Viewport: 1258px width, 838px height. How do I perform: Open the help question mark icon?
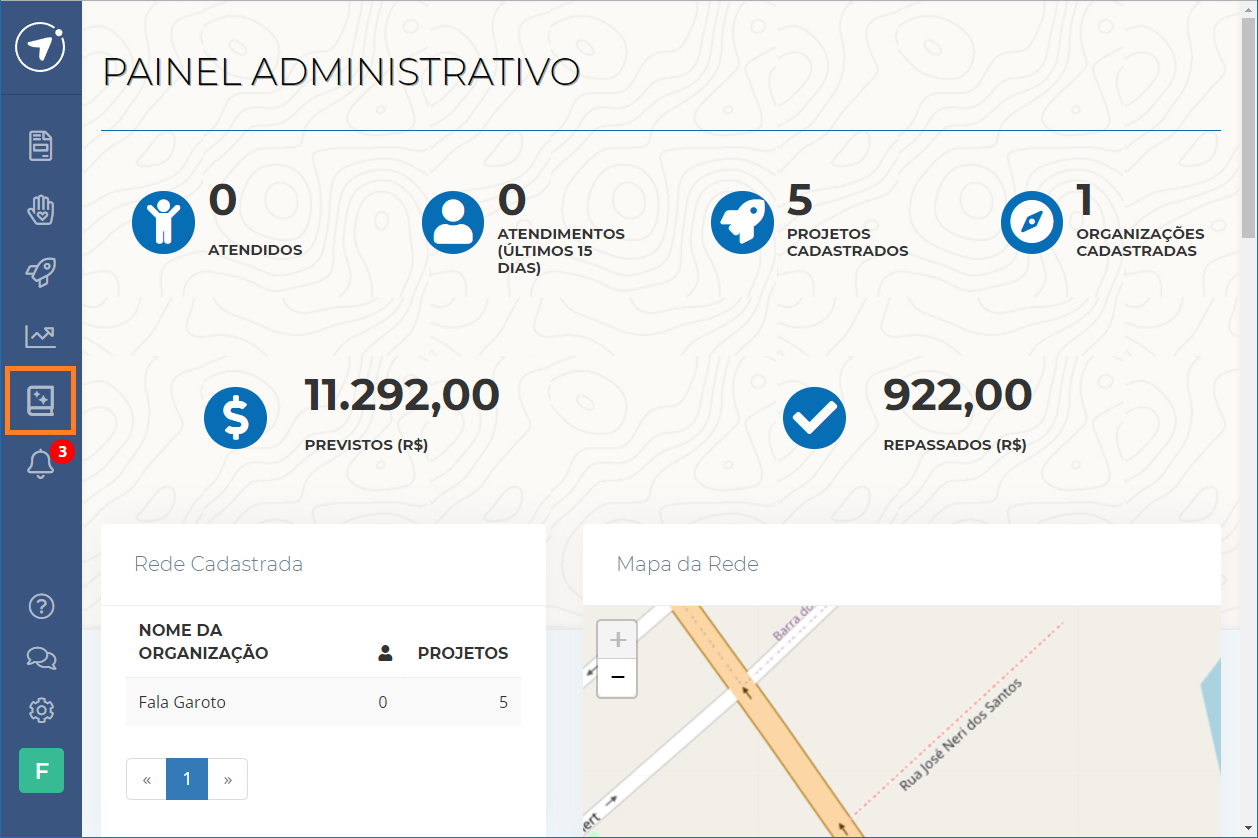click(x=41, y=606)
